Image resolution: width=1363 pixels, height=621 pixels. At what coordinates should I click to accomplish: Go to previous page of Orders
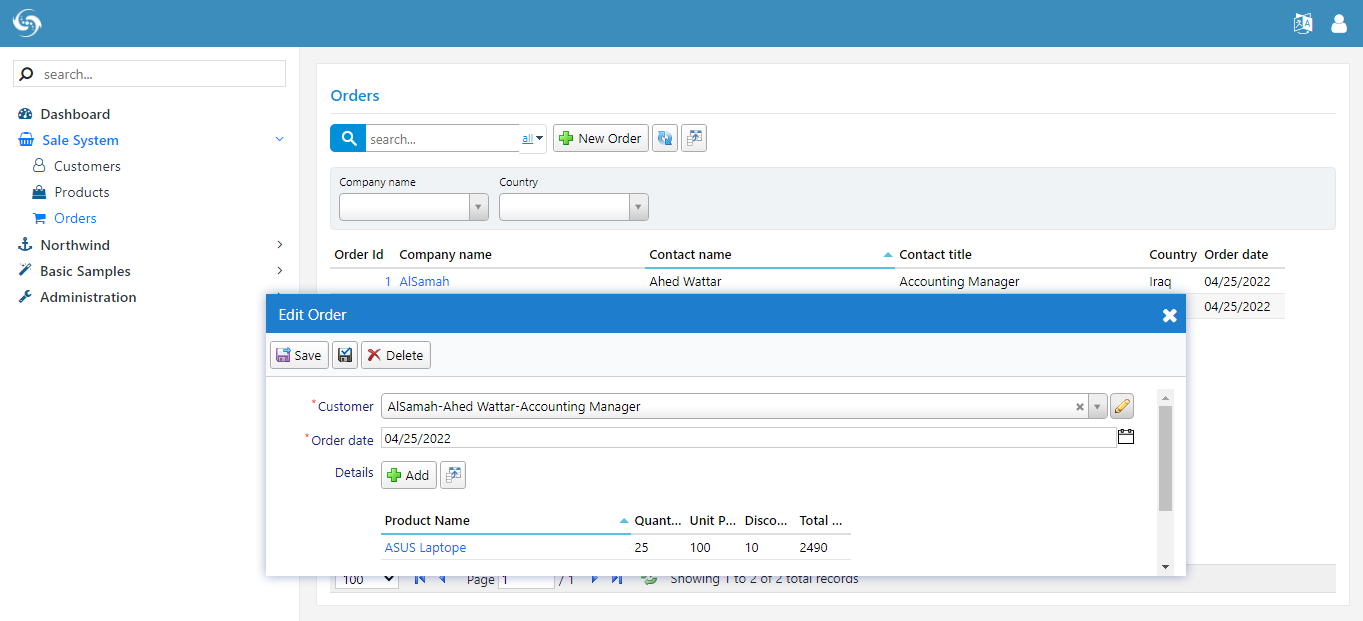pos(442,579)
